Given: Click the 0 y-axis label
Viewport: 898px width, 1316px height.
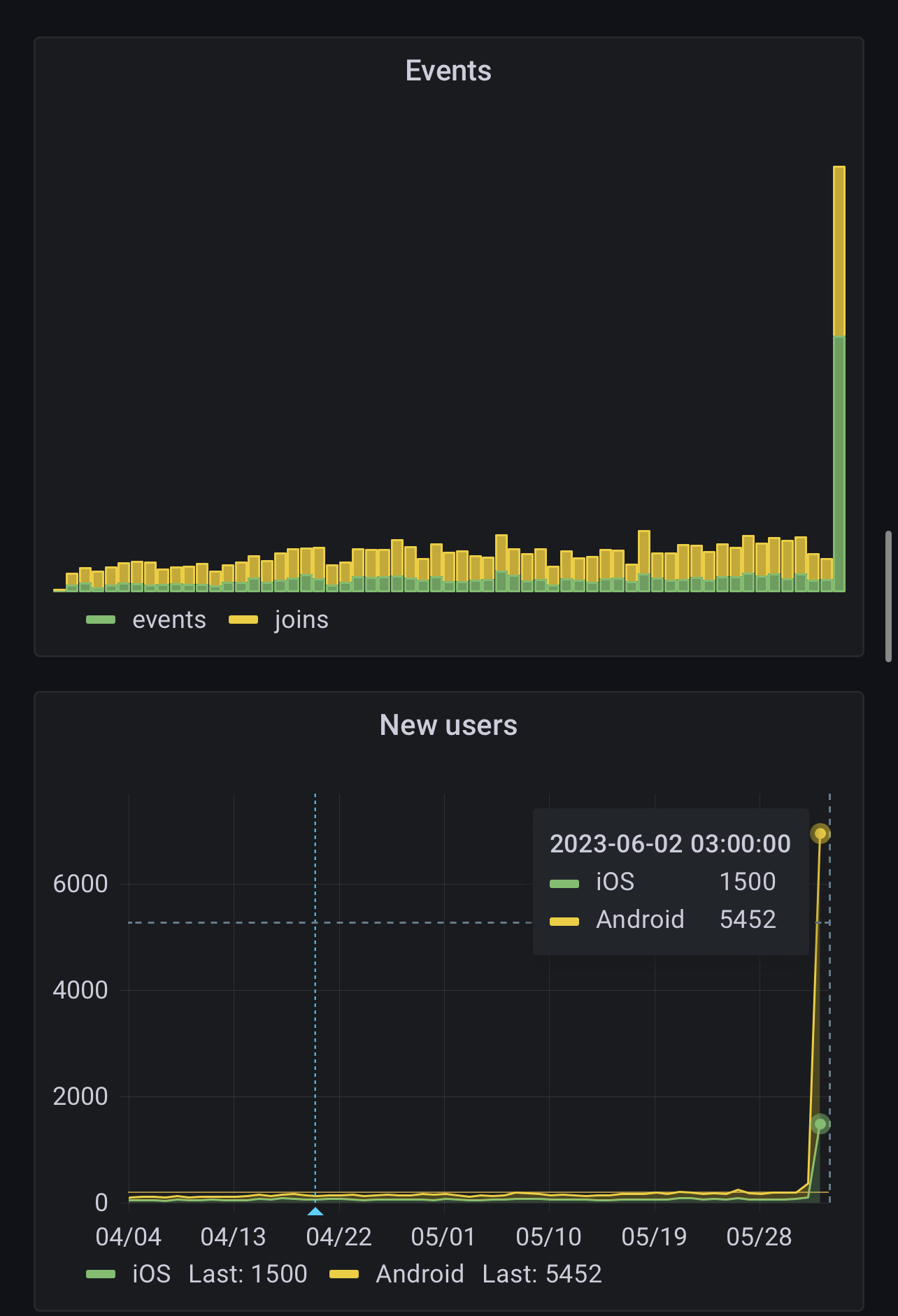Looking at the screenshot, I should (x=101, y=1203).
